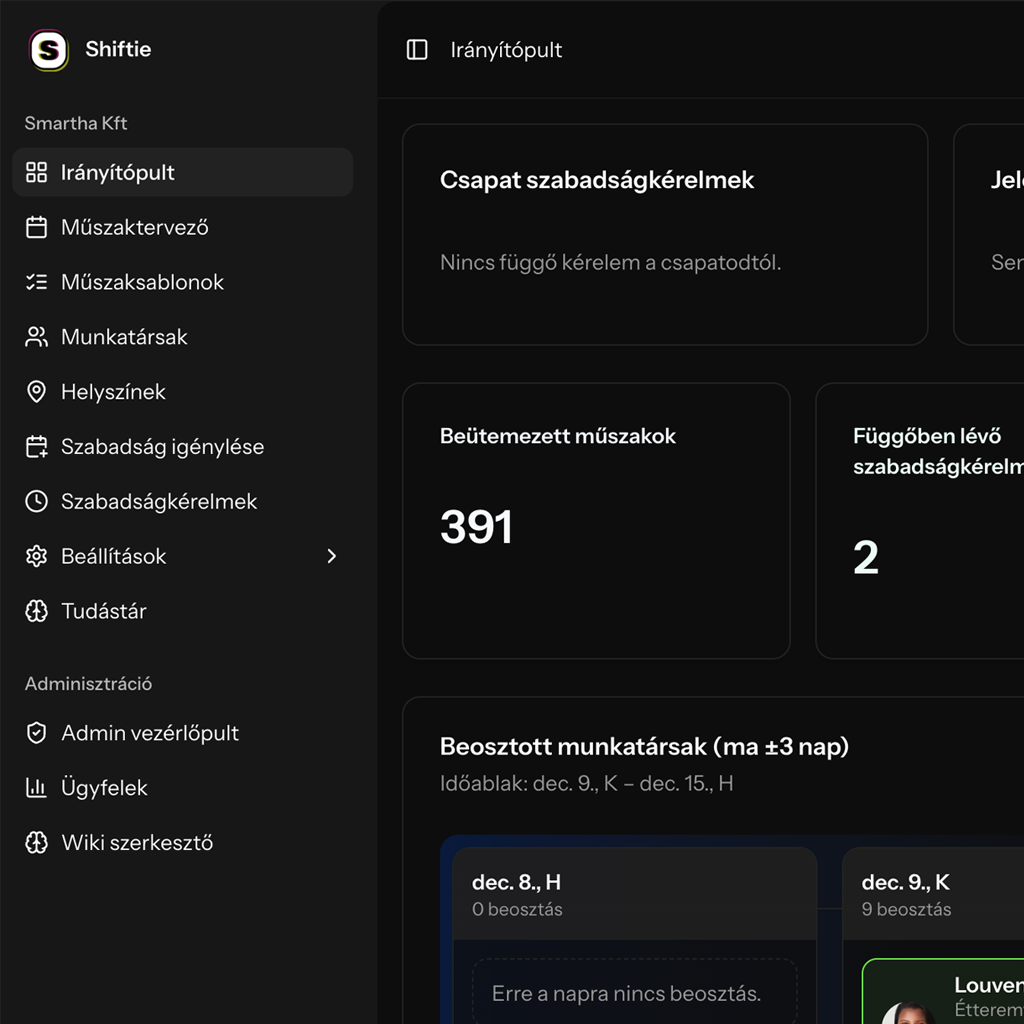This screenshot has width=1024, height=1024.
Task: Open the Függőben lévő szabadságkérelmek card
Action: pyautogui.click(x=920, y=520)
